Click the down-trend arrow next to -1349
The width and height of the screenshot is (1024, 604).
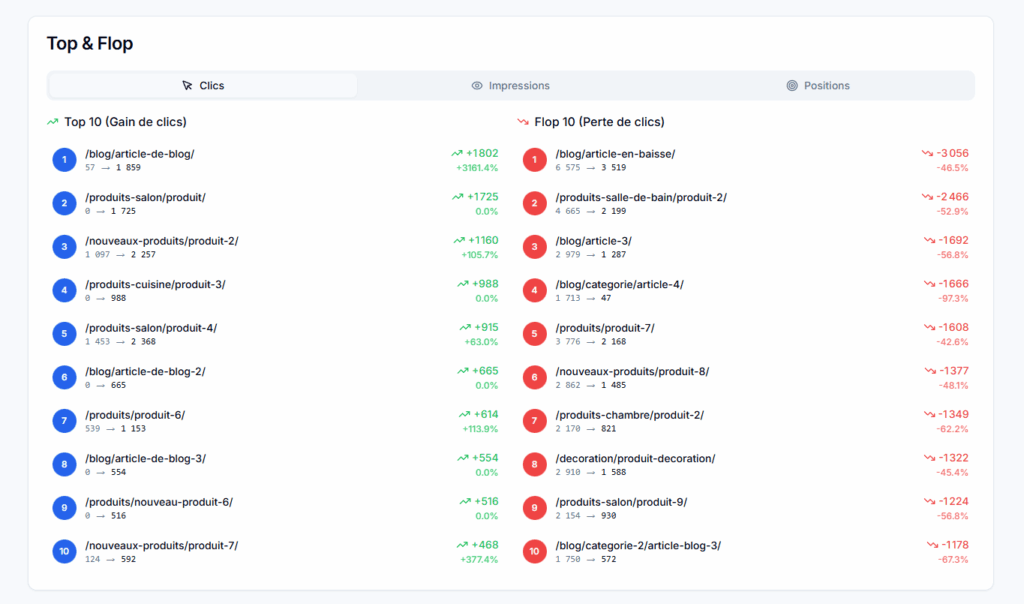click(929, 415)
